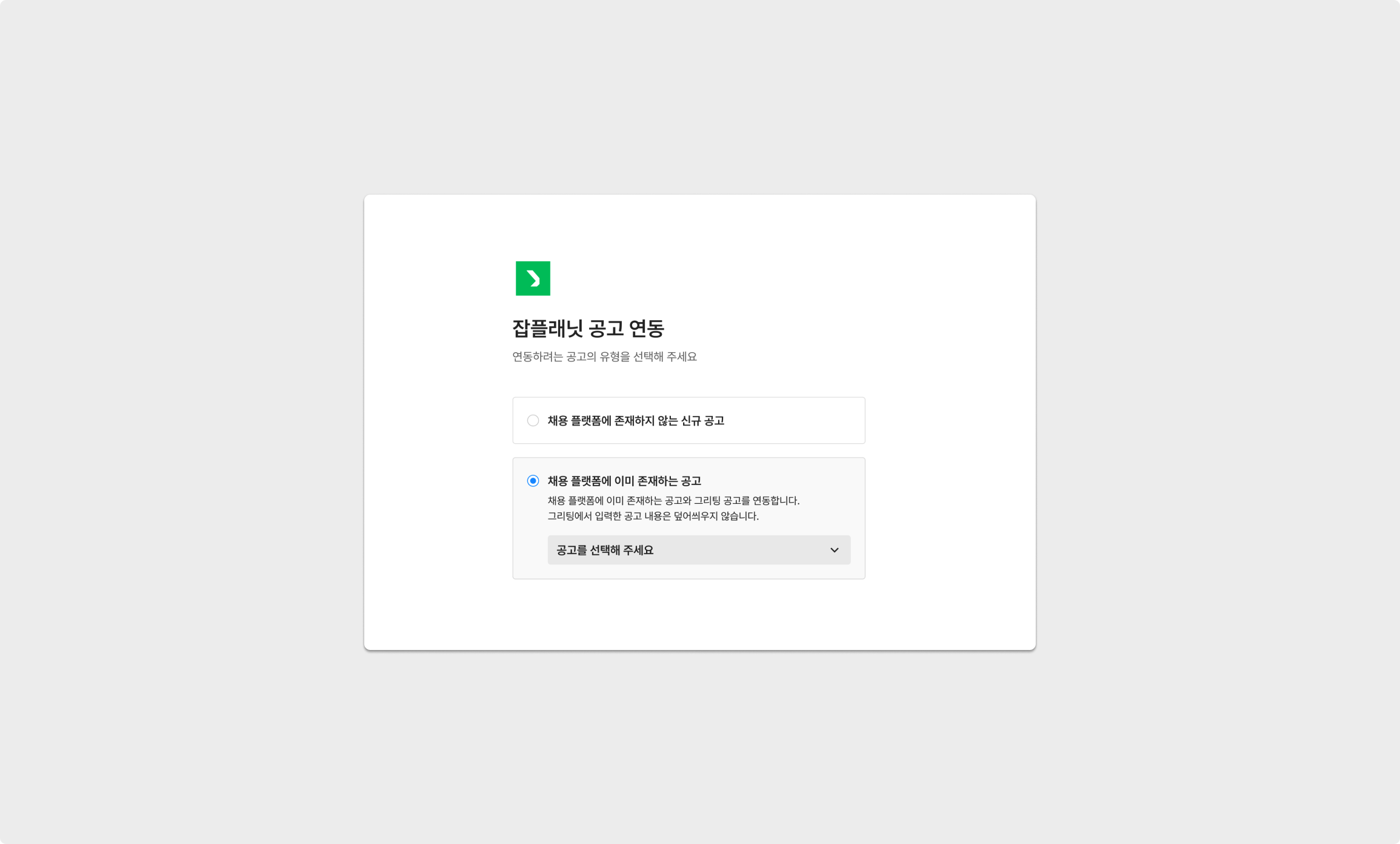The width and height of the screenshot is (1400, 844).
Task: Click the description line about 그리팅 공고를 연동합니다
Action: (x=673, y=501)
